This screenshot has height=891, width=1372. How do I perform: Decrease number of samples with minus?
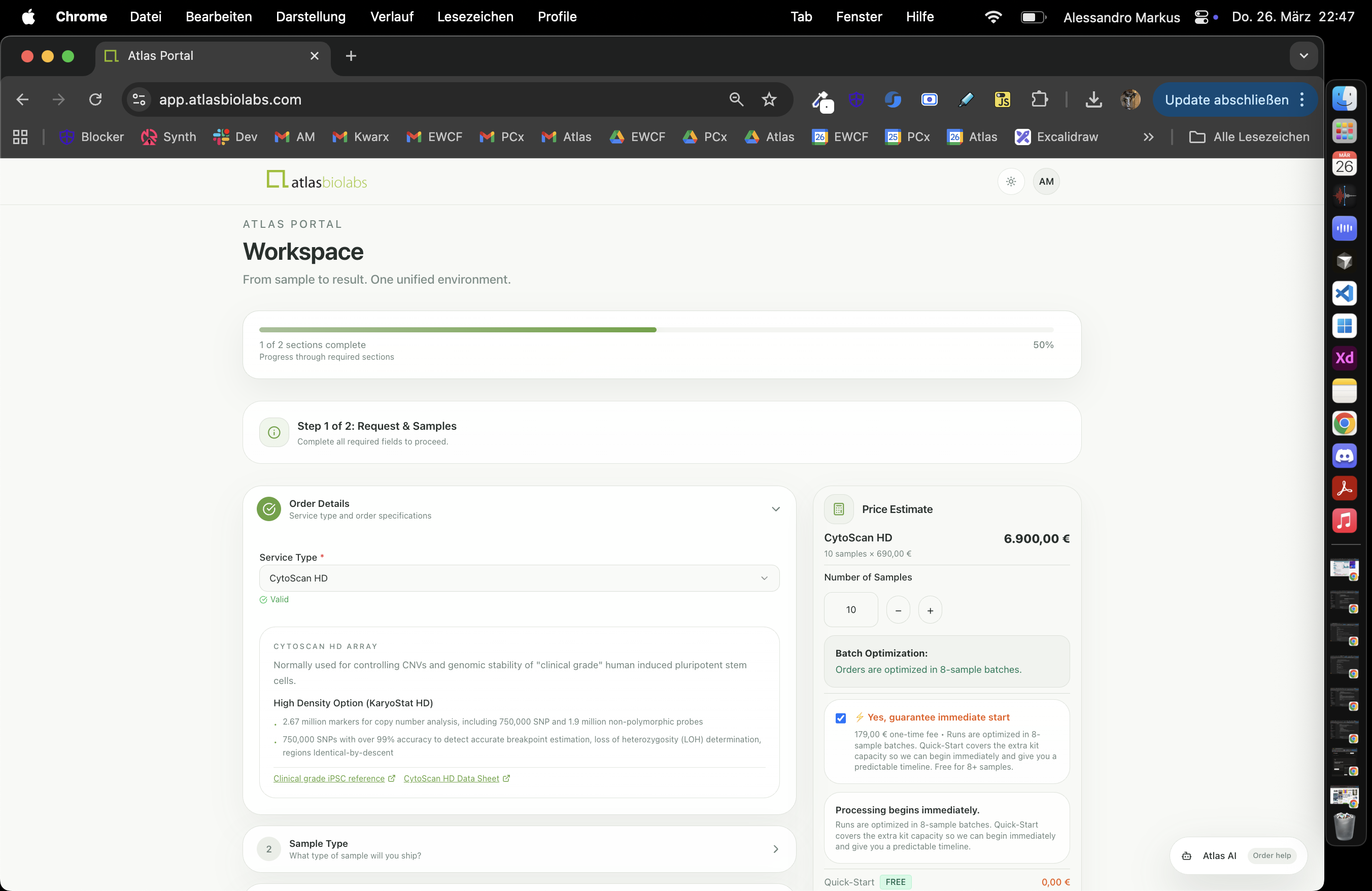(x=898, y=610)
